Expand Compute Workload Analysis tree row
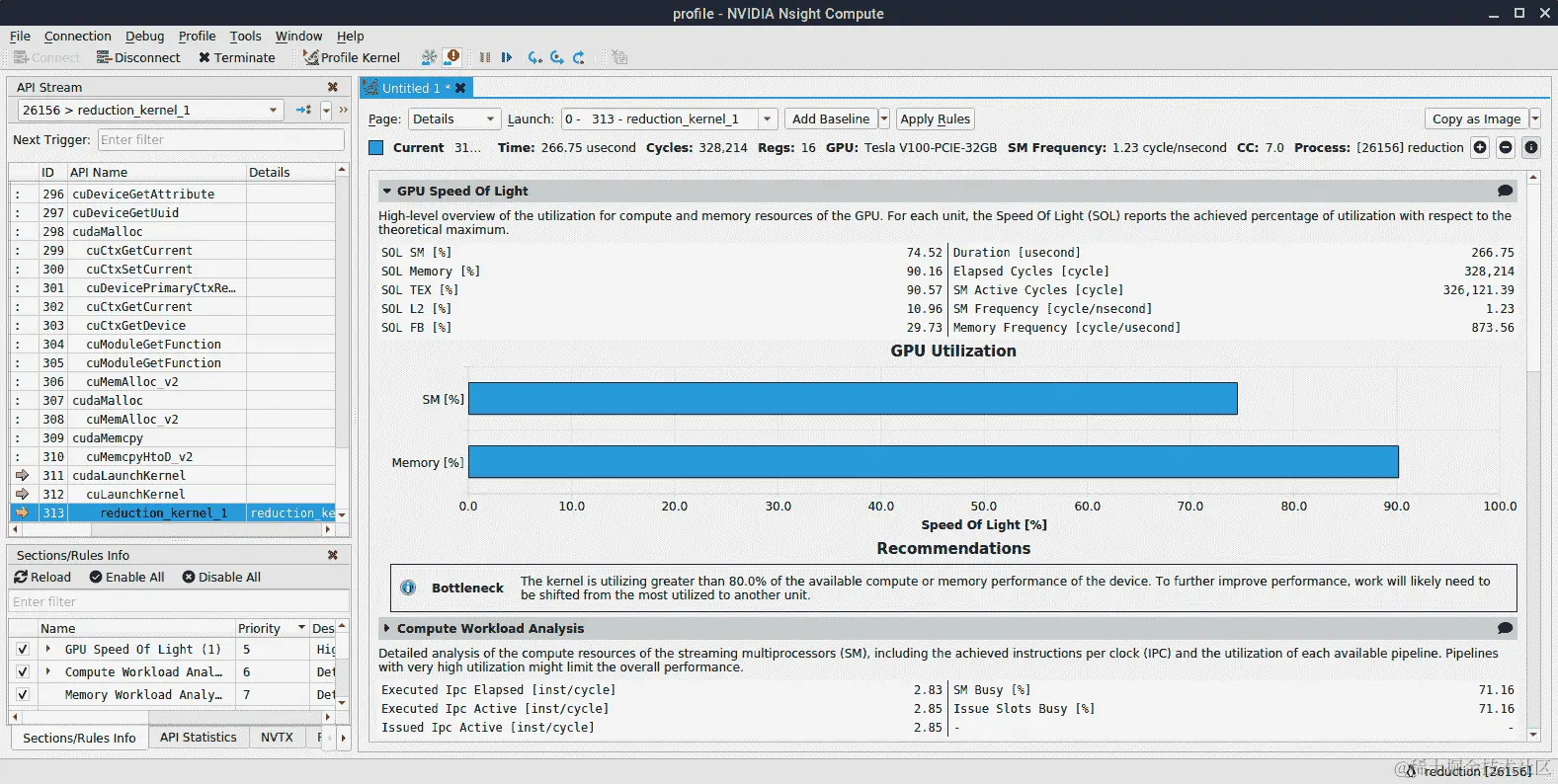1558x784 pixels. pyautogui.click(x=47, y=671)
